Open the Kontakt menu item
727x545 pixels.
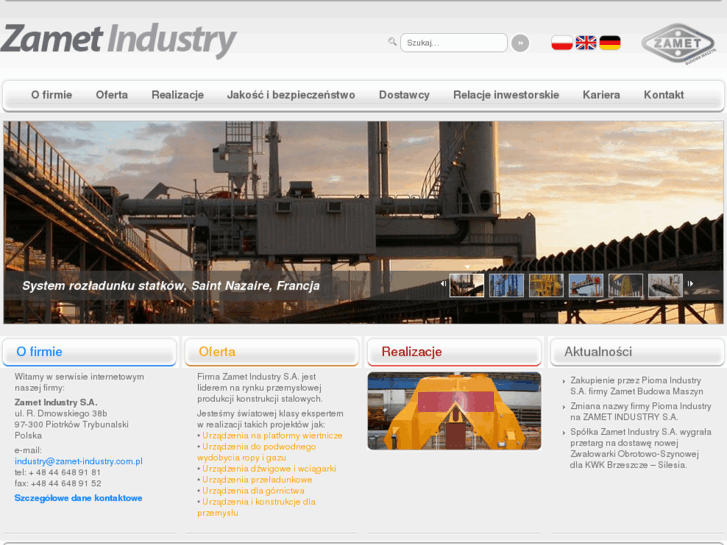click(663, 95)
